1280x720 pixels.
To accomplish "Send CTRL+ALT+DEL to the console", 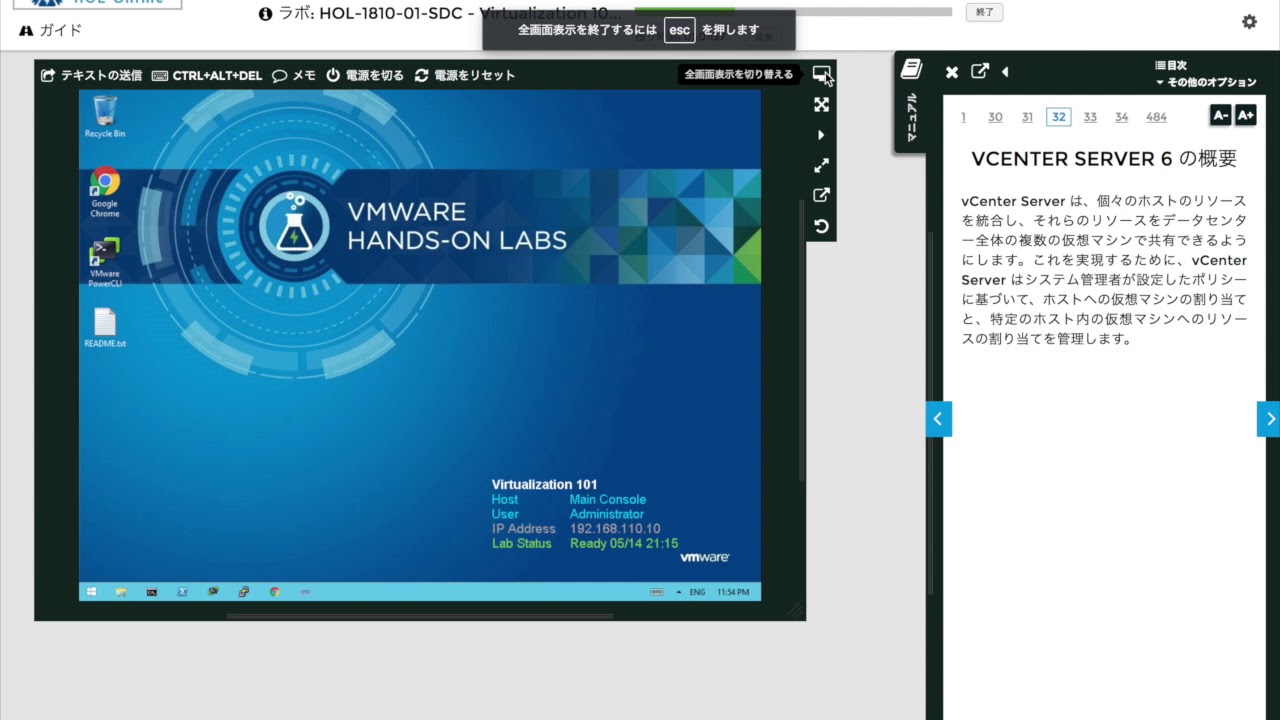I will (x=207, y=75).
